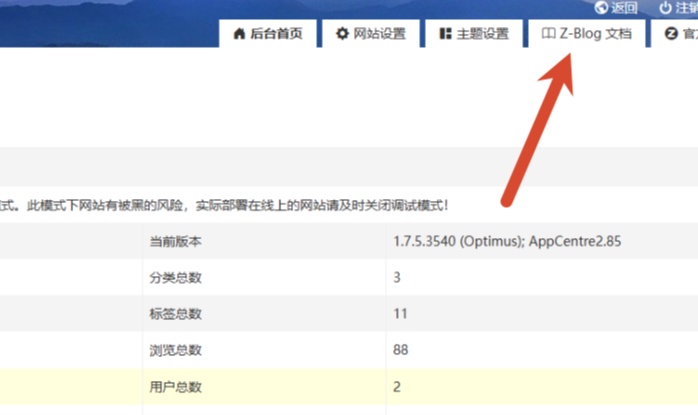Click the globe icon beside 返回

[x=601, y=8]
